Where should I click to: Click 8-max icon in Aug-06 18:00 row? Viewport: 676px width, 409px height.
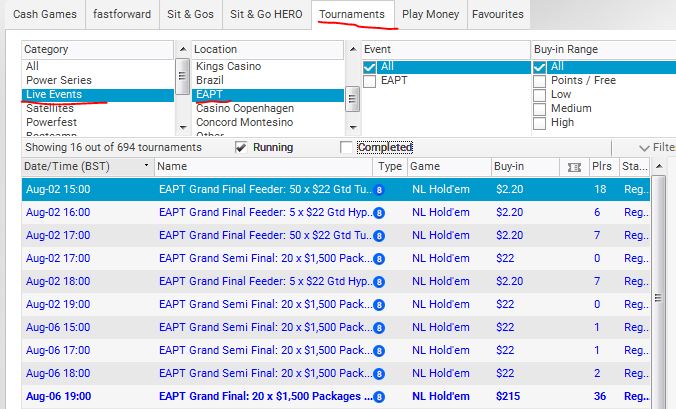point(379,374)
